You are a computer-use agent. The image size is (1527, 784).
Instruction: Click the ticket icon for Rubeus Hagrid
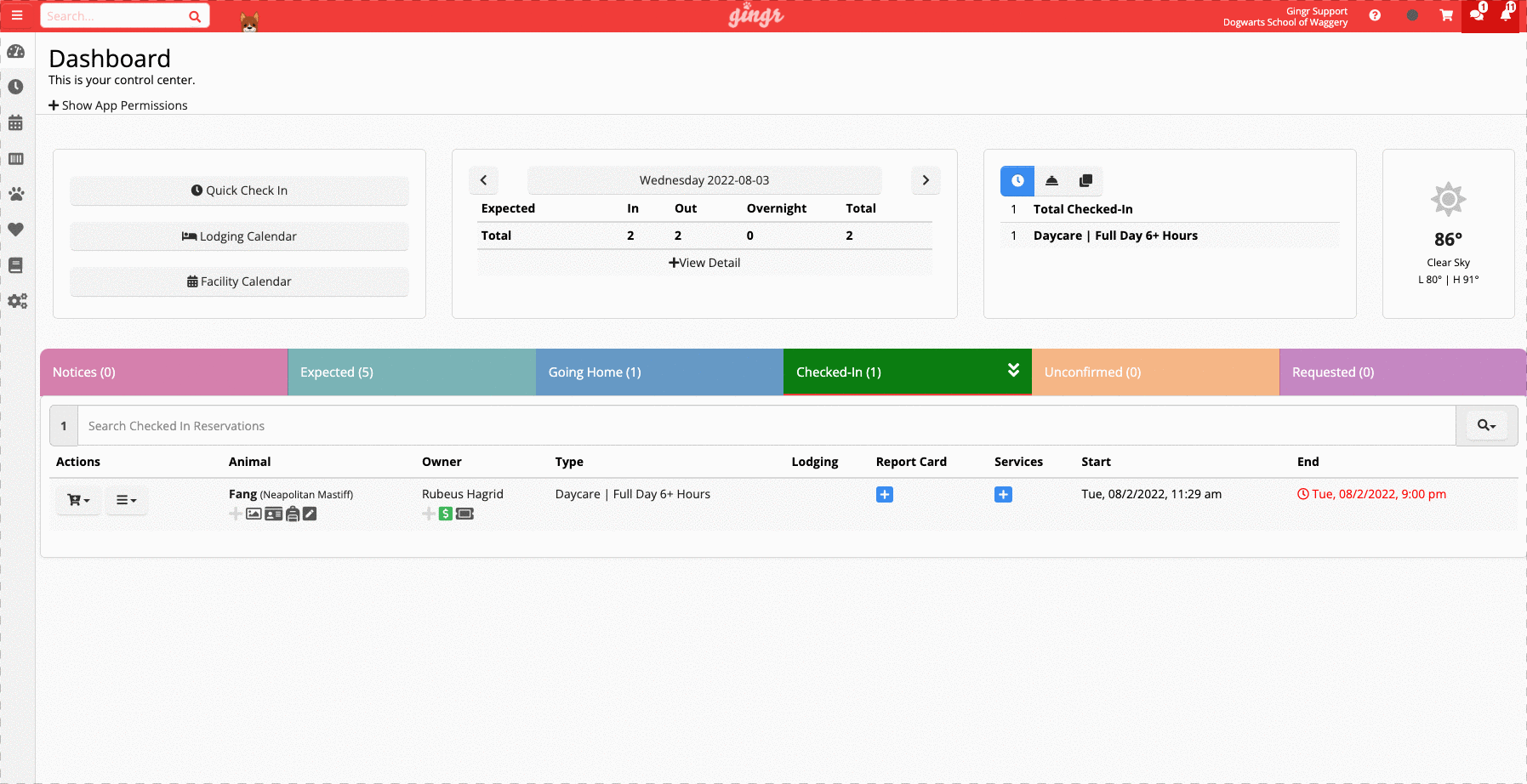pyautogui.click(x=464, y=514)
